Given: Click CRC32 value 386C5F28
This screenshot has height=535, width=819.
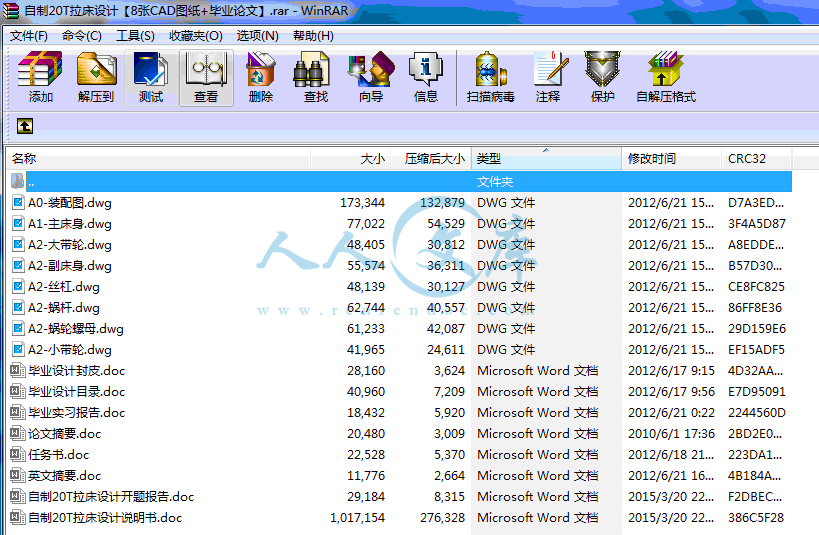Looking at the screenshot, I should pyautogui.click(x=756, y=518).
